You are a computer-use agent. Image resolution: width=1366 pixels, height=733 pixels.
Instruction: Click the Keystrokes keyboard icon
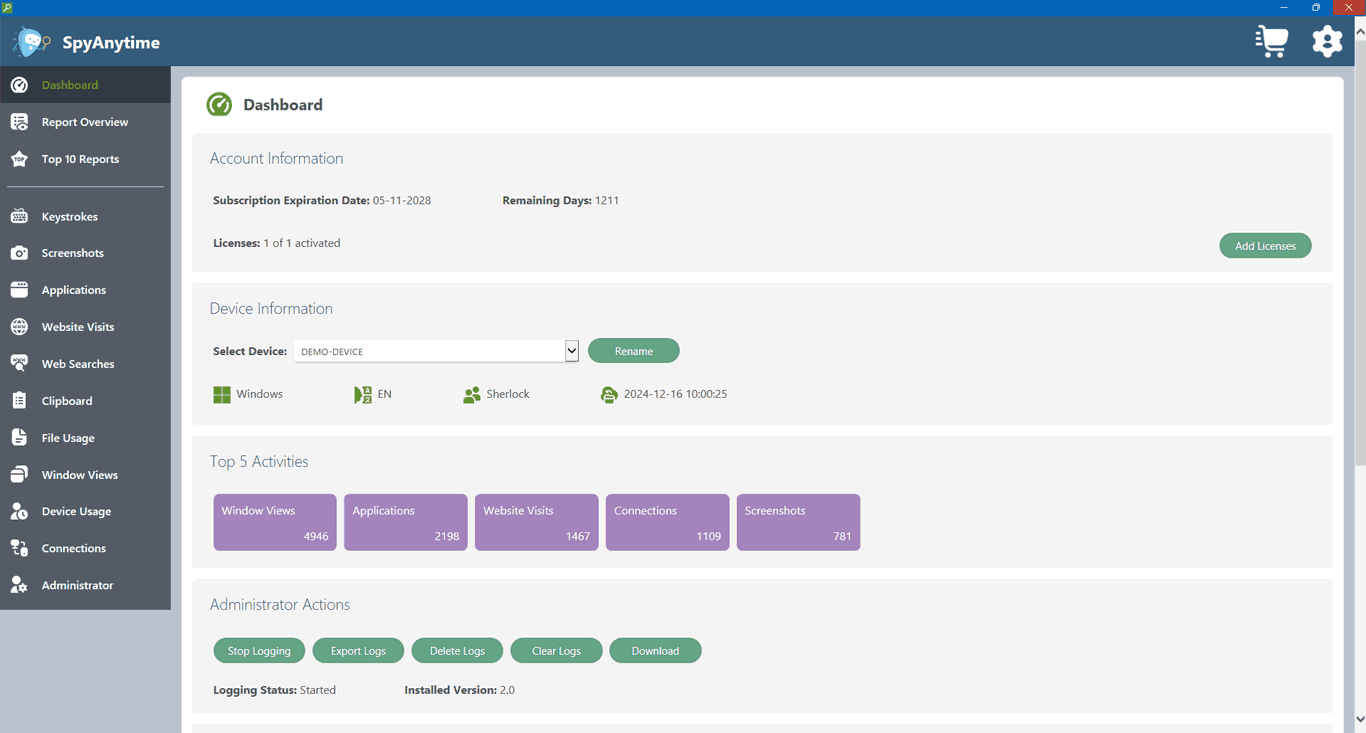pyautogui.click(x=19, y=216)
